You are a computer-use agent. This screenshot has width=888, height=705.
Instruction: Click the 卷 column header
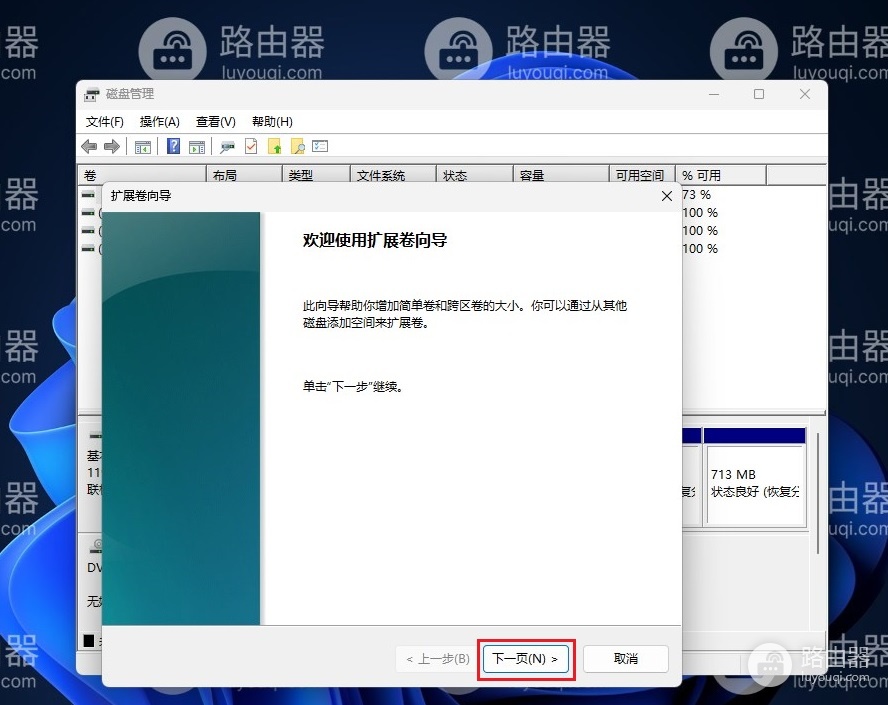[142, 175]
